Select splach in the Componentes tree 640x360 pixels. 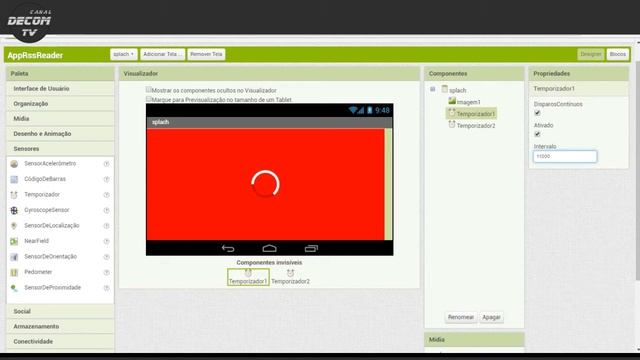(457, 90)
